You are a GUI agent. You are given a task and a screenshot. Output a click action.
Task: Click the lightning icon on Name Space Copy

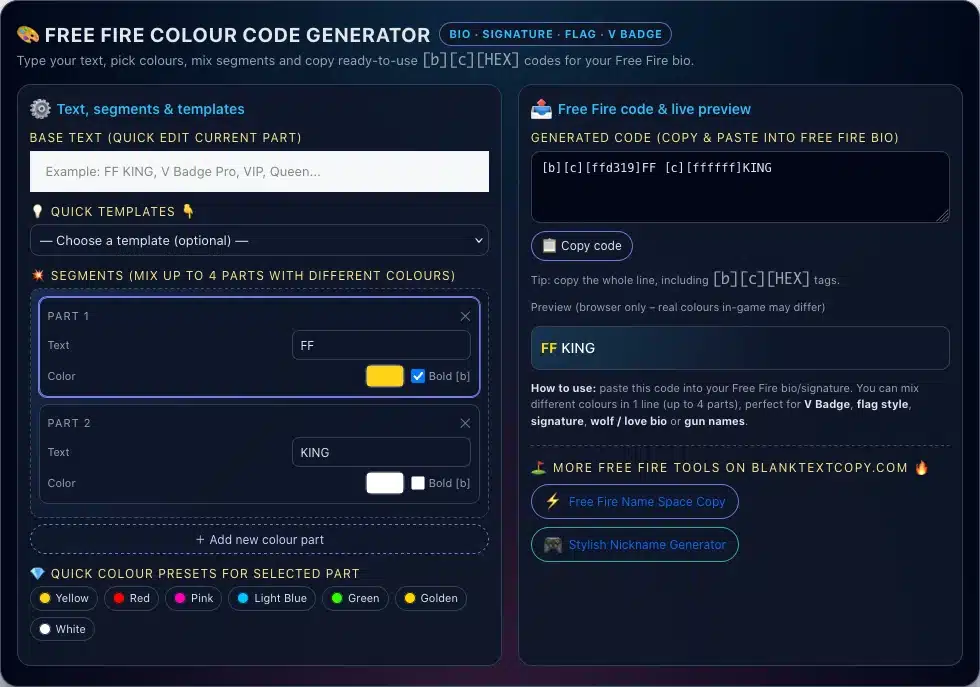(x=552, y=501)
